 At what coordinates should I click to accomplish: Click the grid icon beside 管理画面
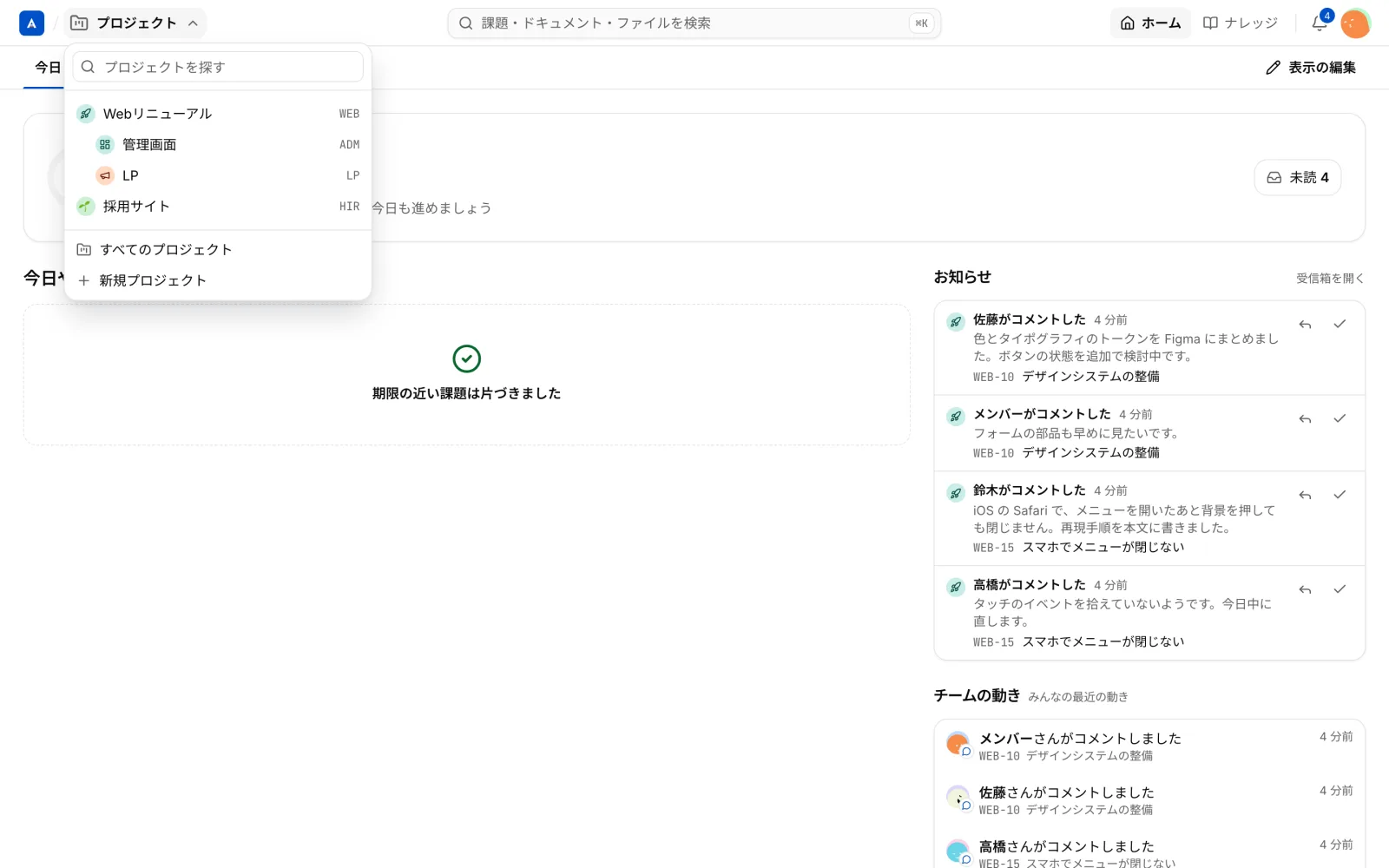pyautogui.click(x=105, y=145)
